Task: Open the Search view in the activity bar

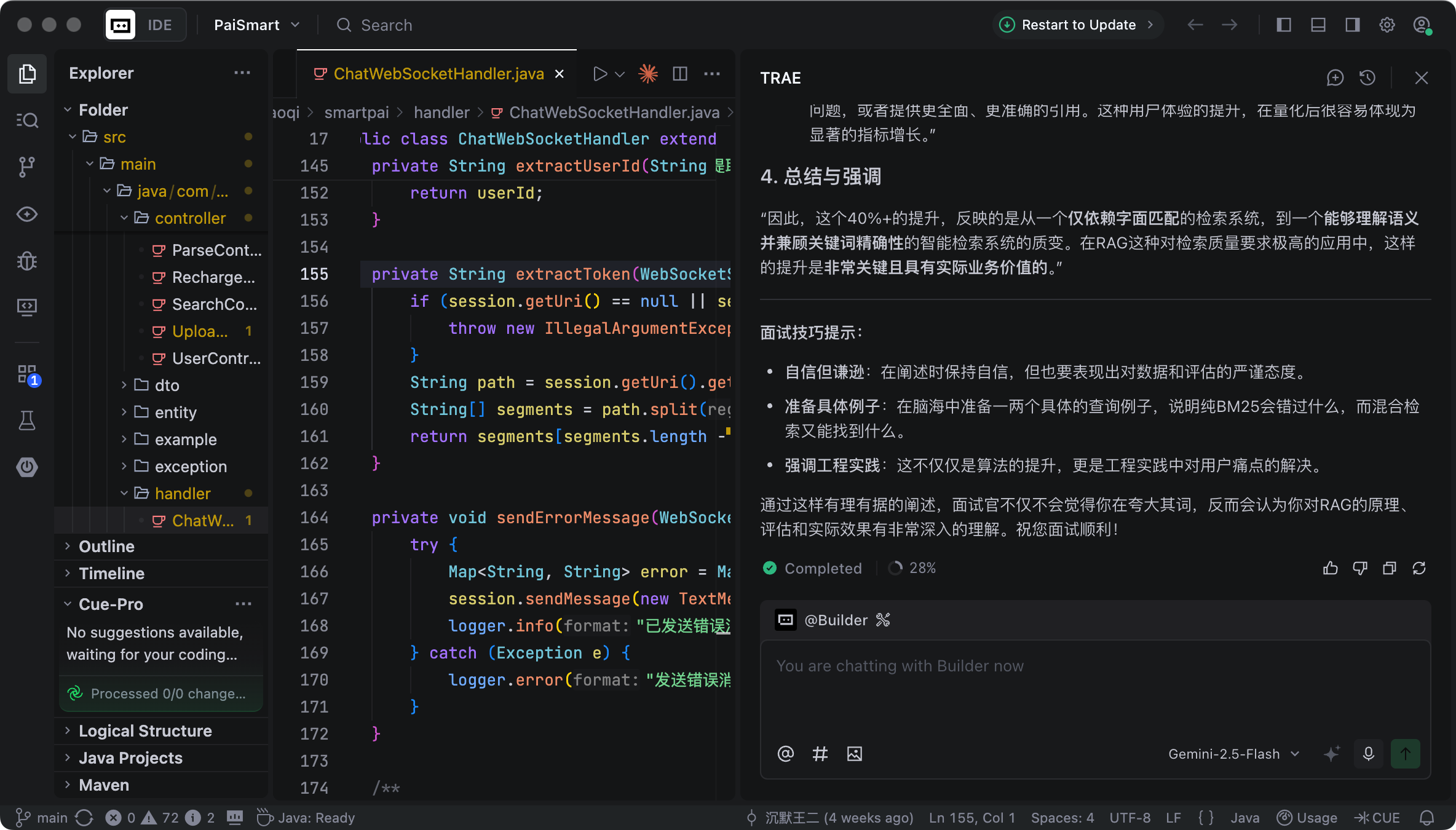Action: [26, 120]
